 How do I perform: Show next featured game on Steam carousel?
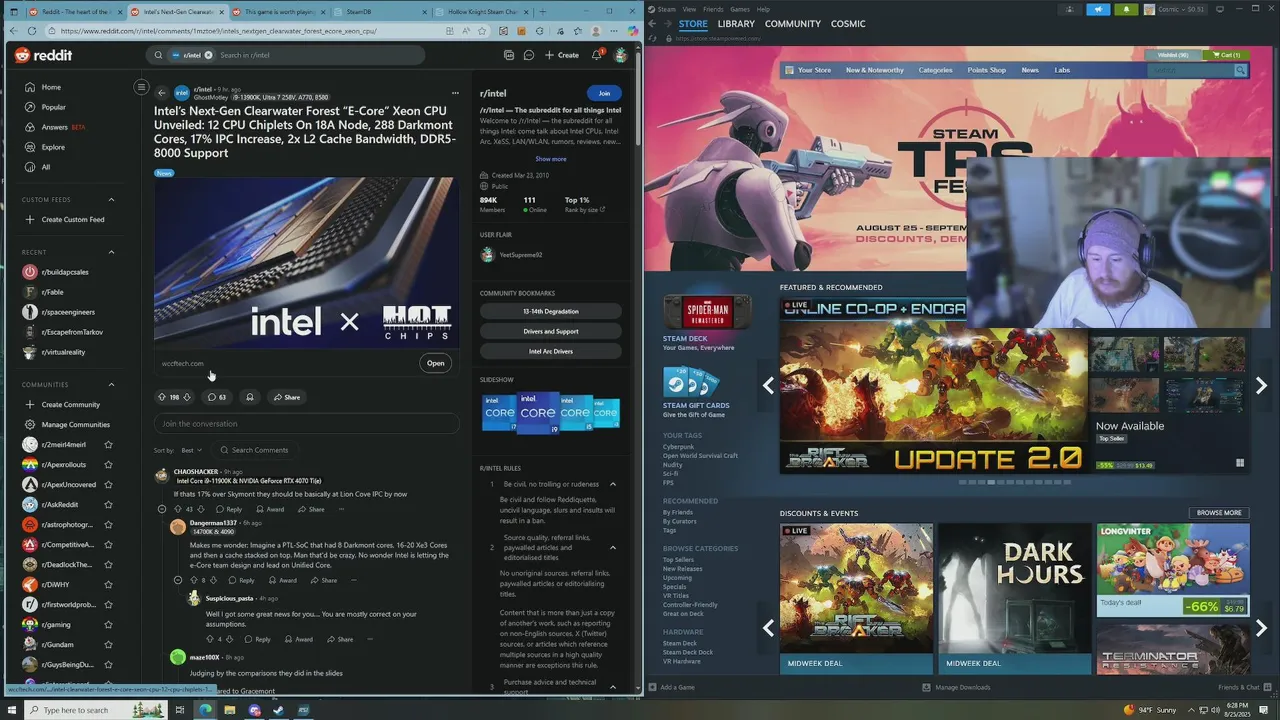[1261, 385]
